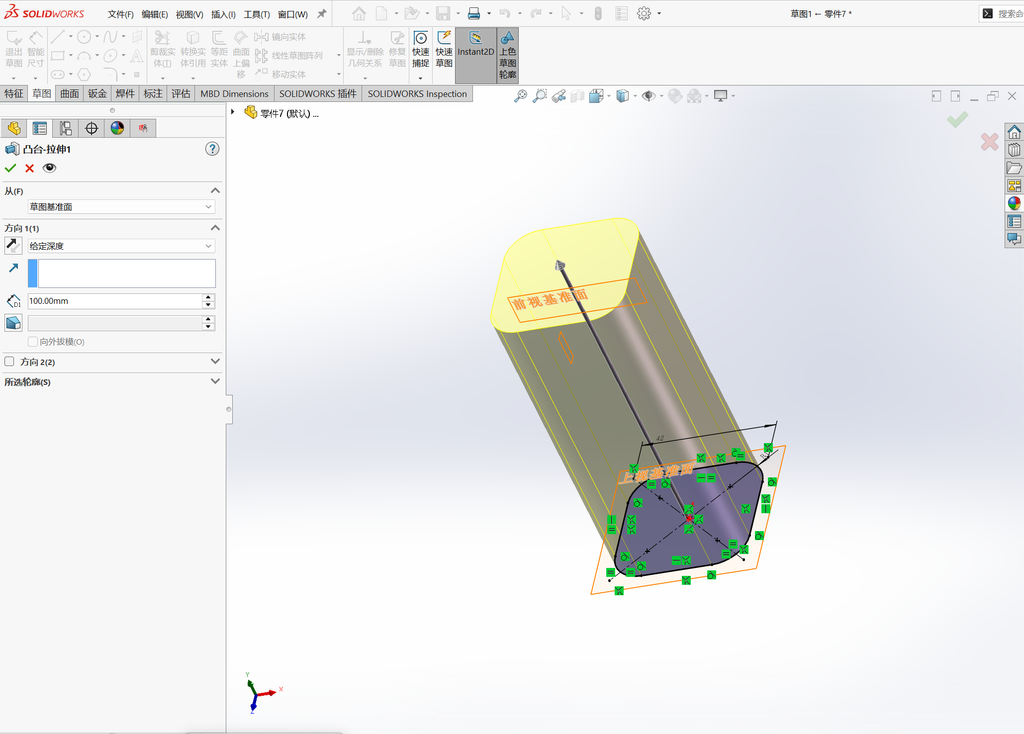The height and width of the screenshot is (734, 1024).
Task: Click the reverse direction arrow button
Action: 13,246
